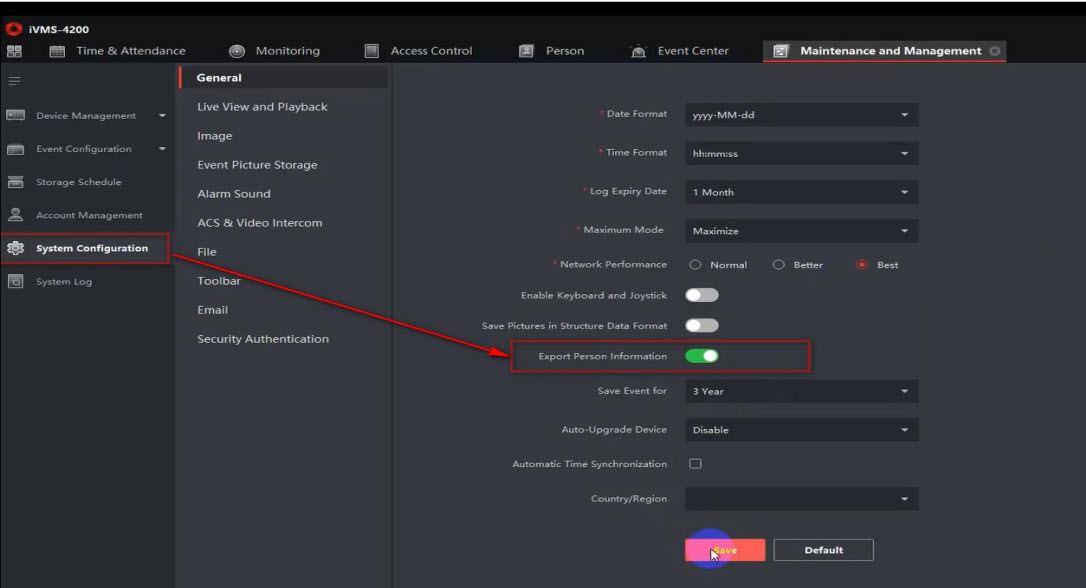Toggle Enable Keyboard and Joystick switch

click(701, 295)
